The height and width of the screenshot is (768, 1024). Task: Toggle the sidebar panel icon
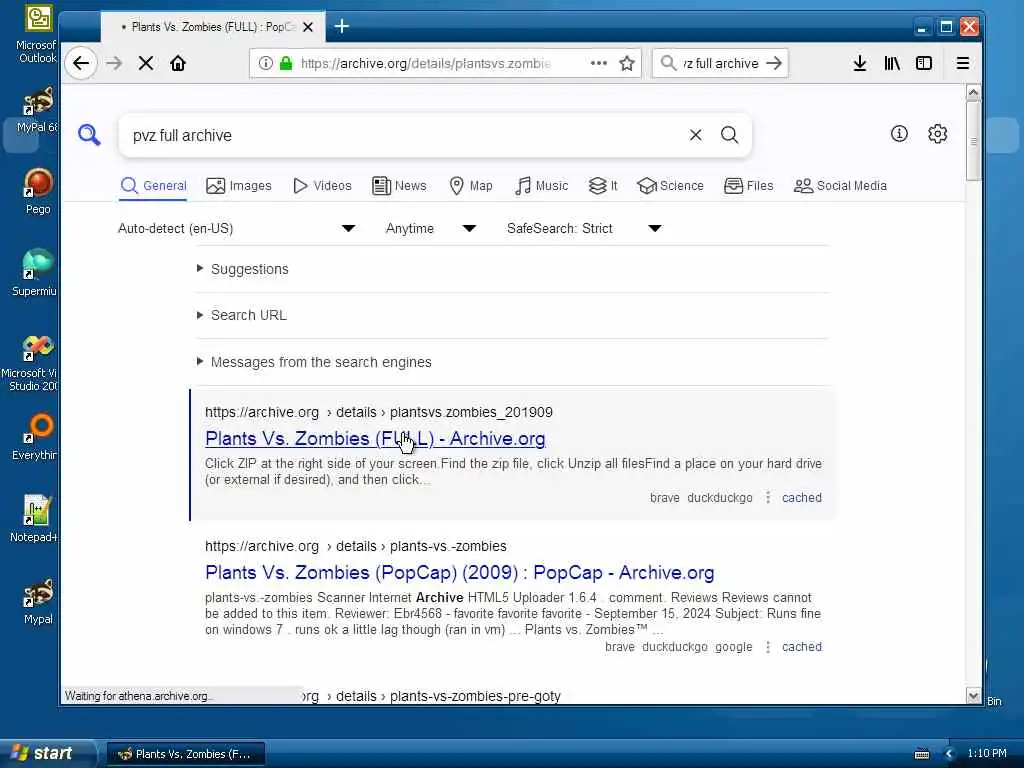tap(923, 63)
